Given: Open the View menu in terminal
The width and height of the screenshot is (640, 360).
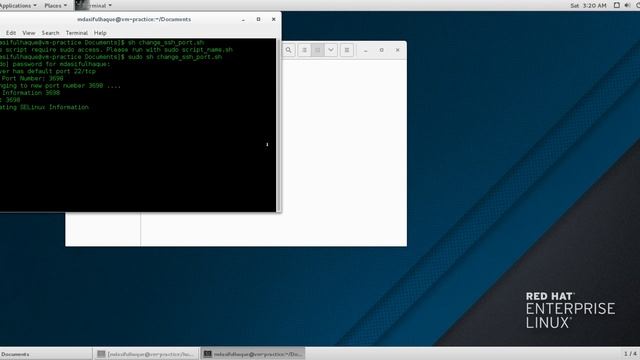Looking at the screenshot, I should click(29, 33).
